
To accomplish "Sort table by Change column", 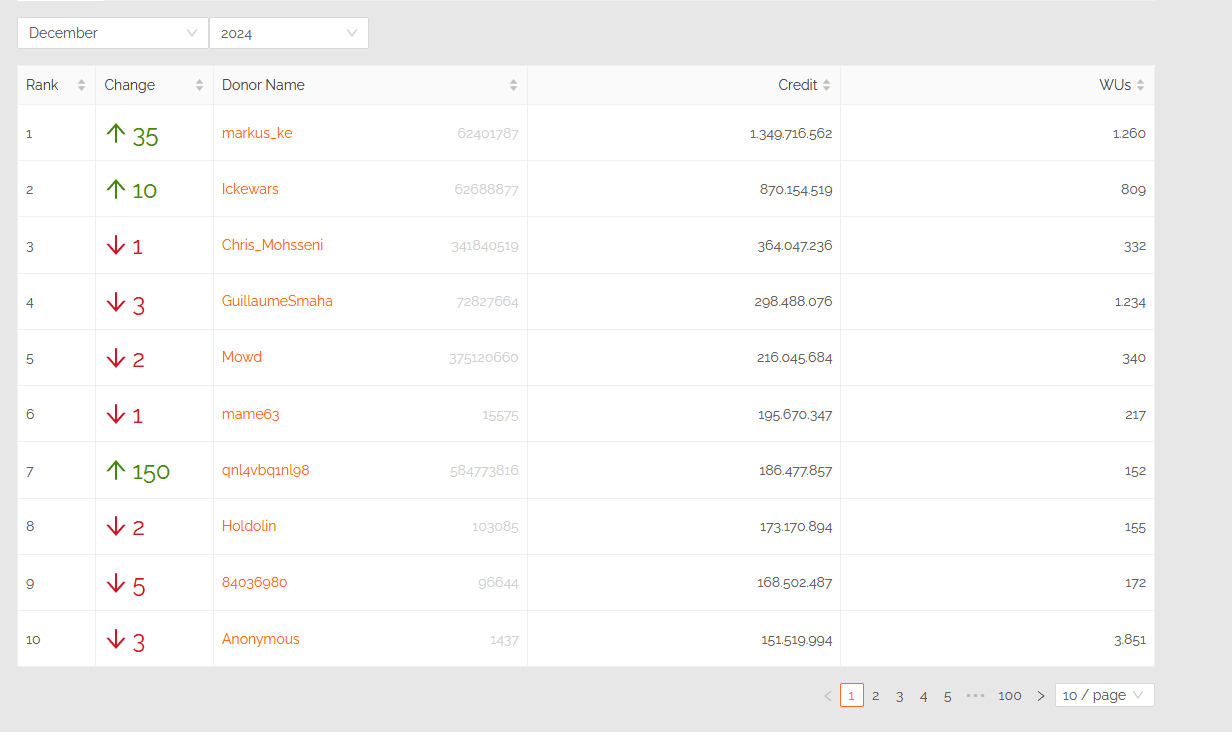I will [200, 85].
